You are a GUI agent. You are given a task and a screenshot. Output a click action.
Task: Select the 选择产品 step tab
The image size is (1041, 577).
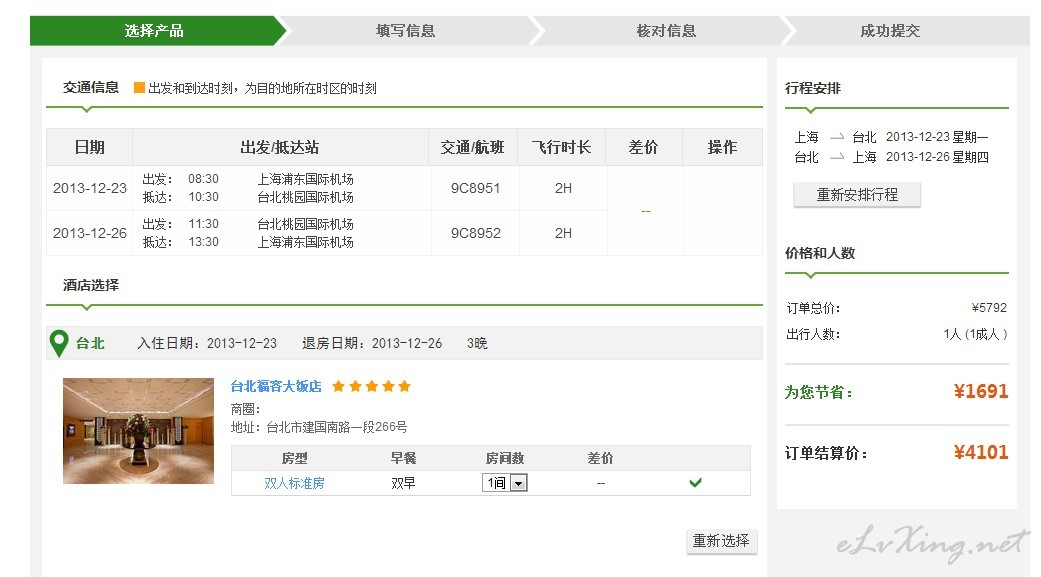click(x=154, y=31)
